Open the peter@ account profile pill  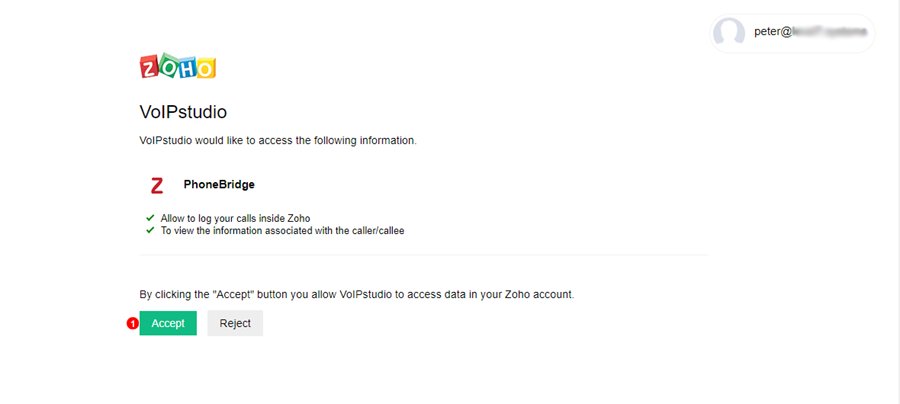click(x=792, y=33)
